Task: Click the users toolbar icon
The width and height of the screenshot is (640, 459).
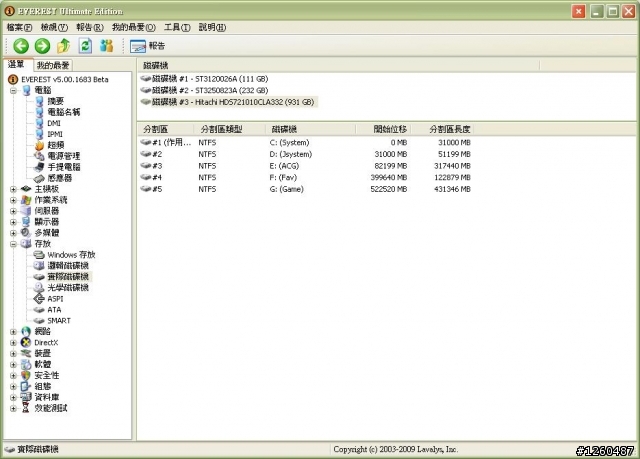Action: 107,46
